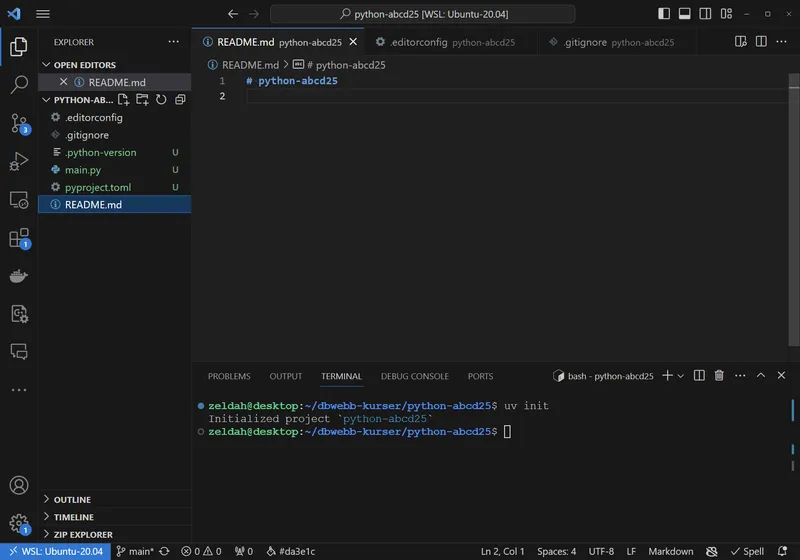Click the editor vertical scrollbar
The width and height of the screenshot is (800, 560).
click(x=794, y=209)
